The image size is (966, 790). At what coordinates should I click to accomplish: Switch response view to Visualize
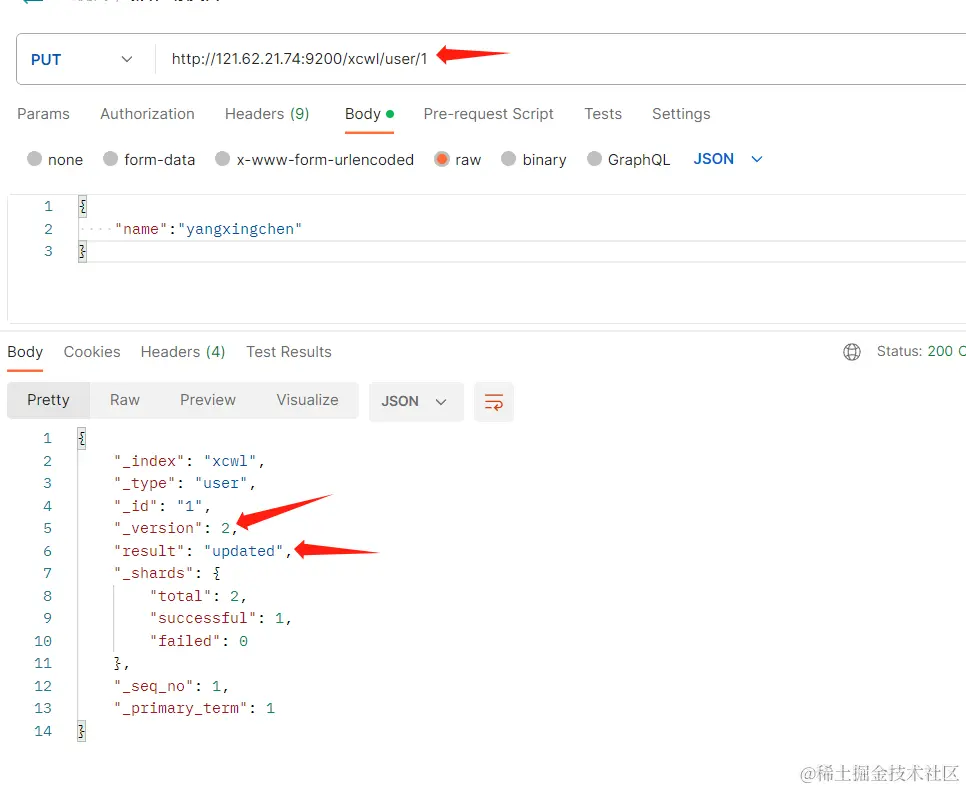point(307,400)
